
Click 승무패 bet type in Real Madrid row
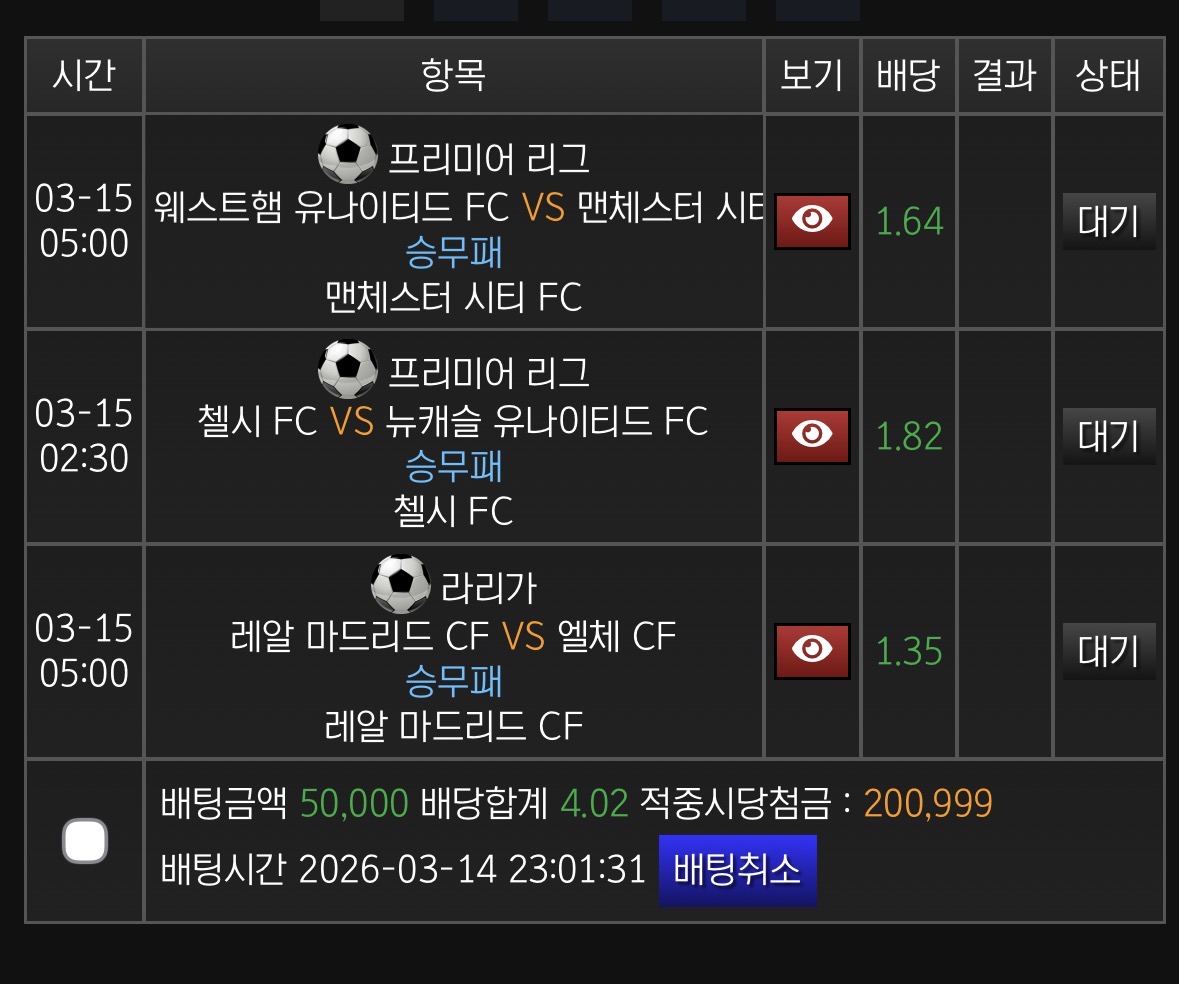point(454,681)
